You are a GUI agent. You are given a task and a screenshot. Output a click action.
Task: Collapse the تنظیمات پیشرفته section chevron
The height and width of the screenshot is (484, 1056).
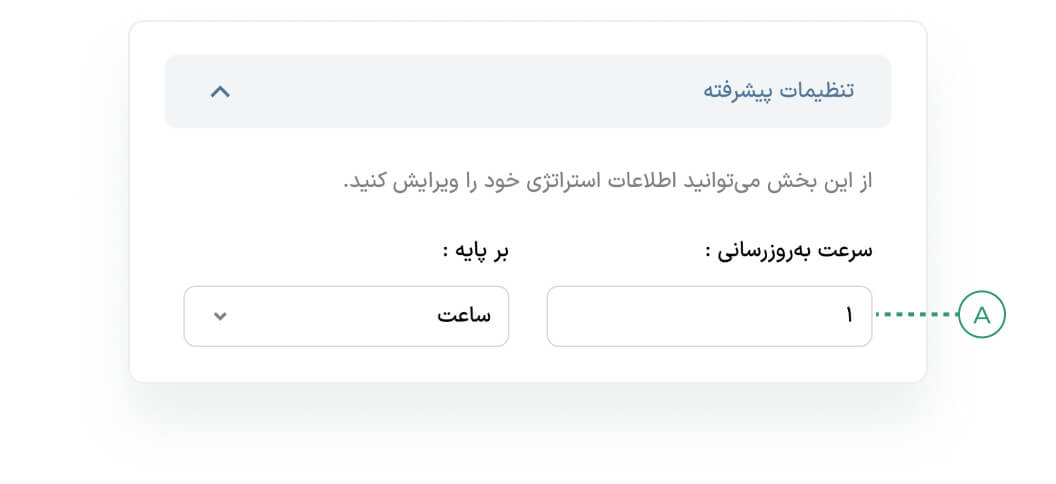click(220, 91)
